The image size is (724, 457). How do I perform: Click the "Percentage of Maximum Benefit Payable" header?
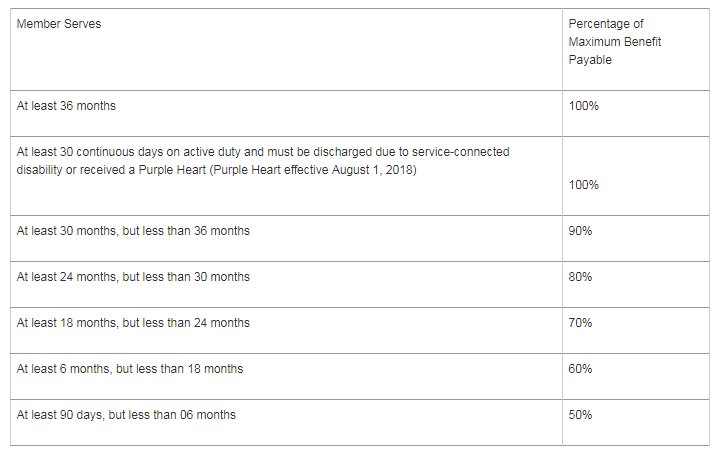(614, 41)
